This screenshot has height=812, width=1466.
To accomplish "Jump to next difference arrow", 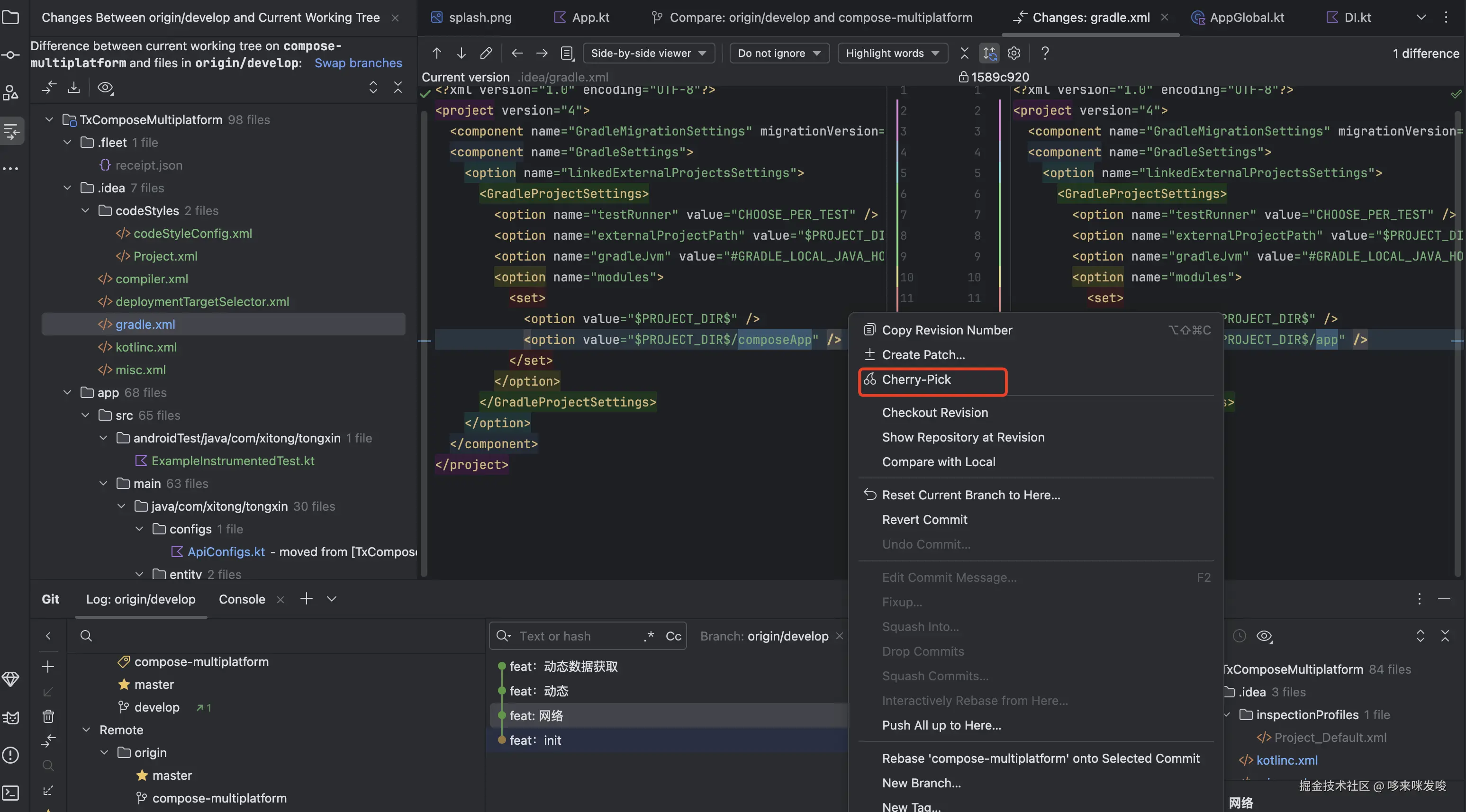I will 461,54.
